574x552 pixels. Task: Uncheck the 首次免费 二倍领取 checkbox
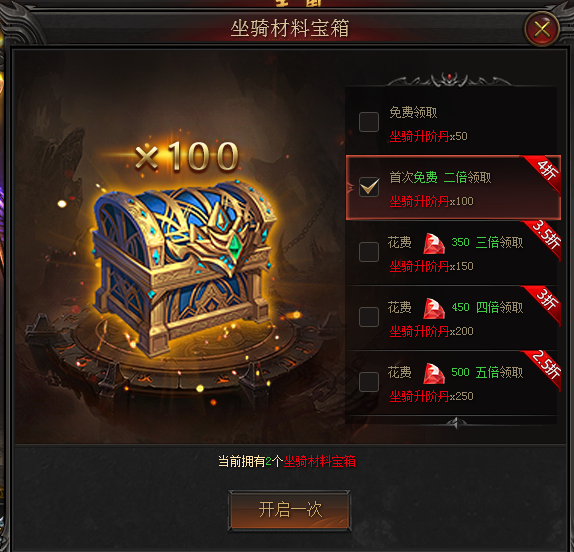pyautogui.click(x=369, y=187)
